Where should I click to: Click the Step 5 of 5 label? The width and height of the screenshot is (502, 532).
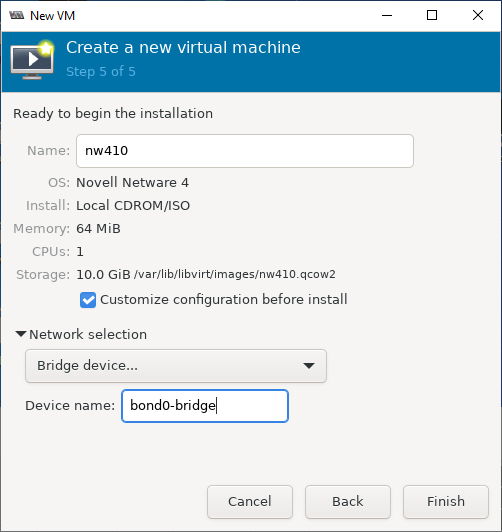tap(101, 72)
